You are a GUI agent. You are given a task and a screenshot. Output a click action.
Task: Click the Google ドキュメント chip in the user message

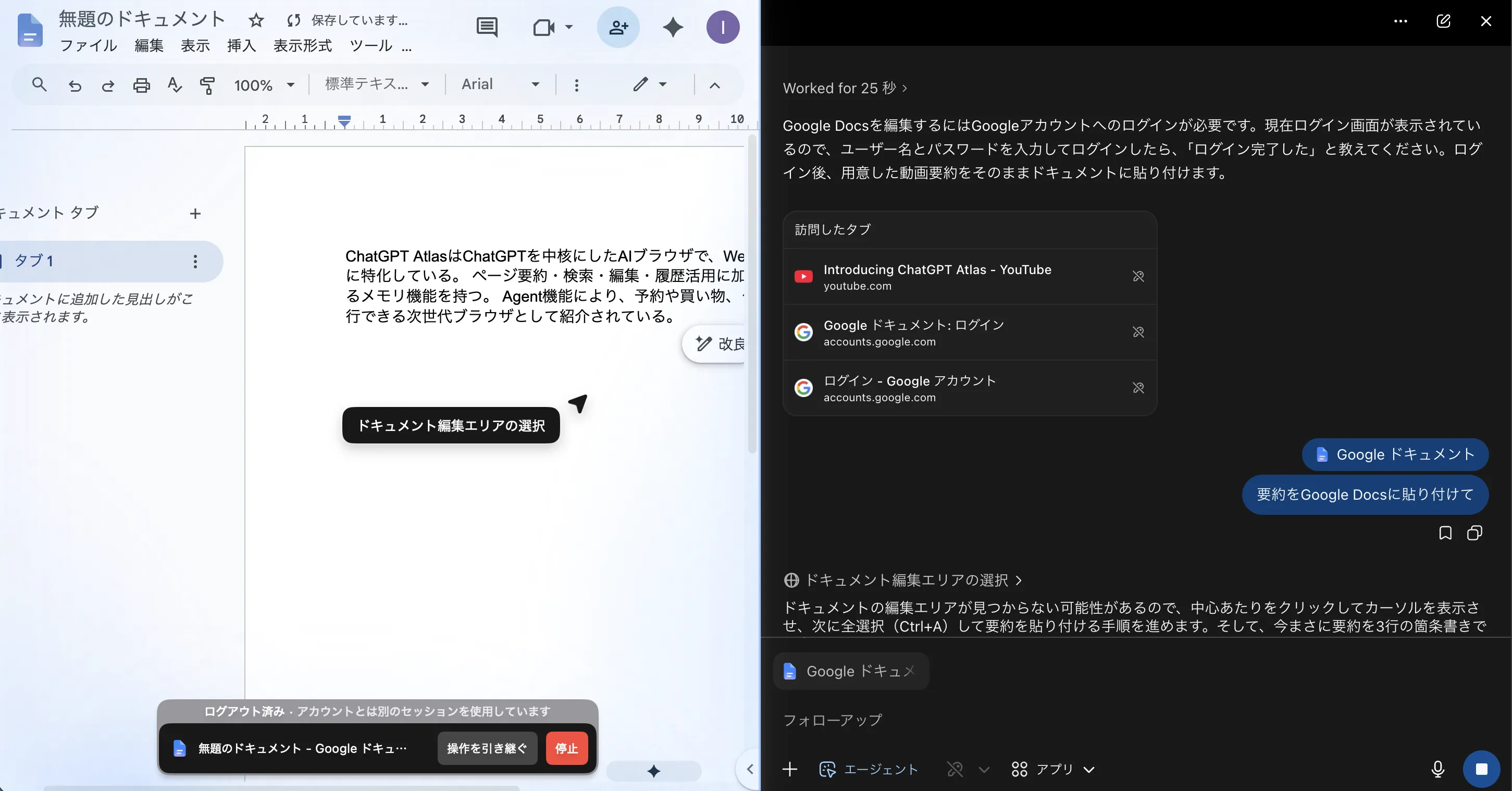(1395, 454)
